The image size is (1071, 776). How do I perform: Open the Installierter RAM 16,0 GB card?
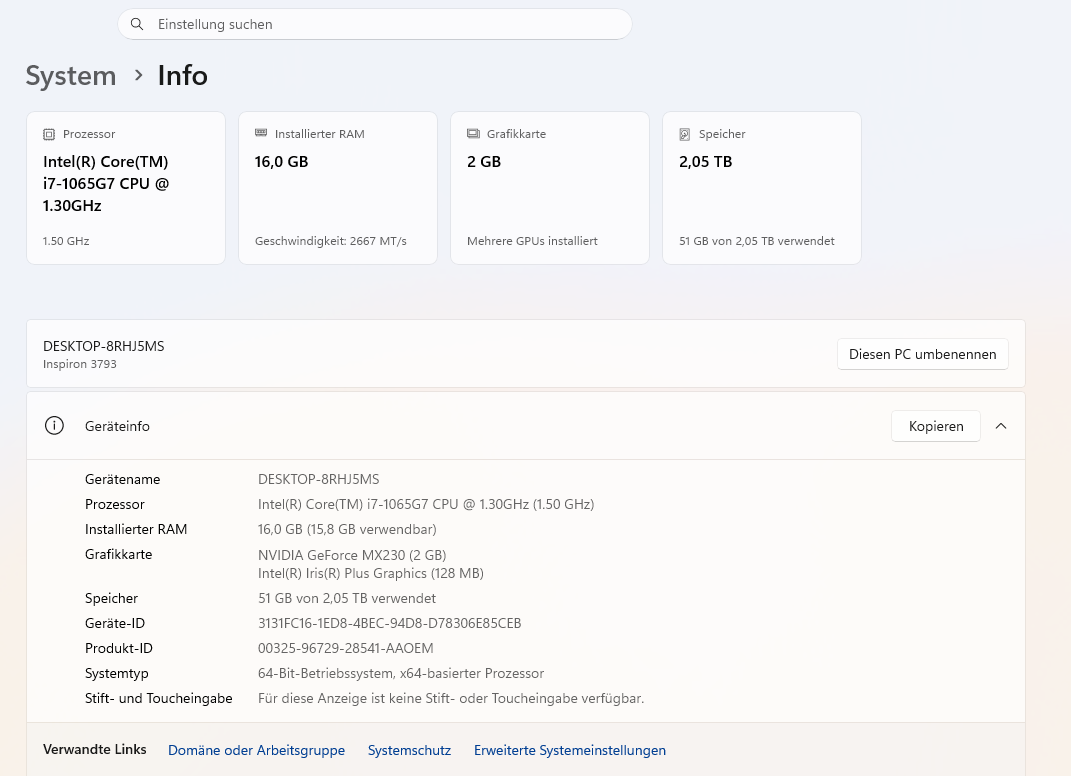pyautogui.click(x=338, y=188)
